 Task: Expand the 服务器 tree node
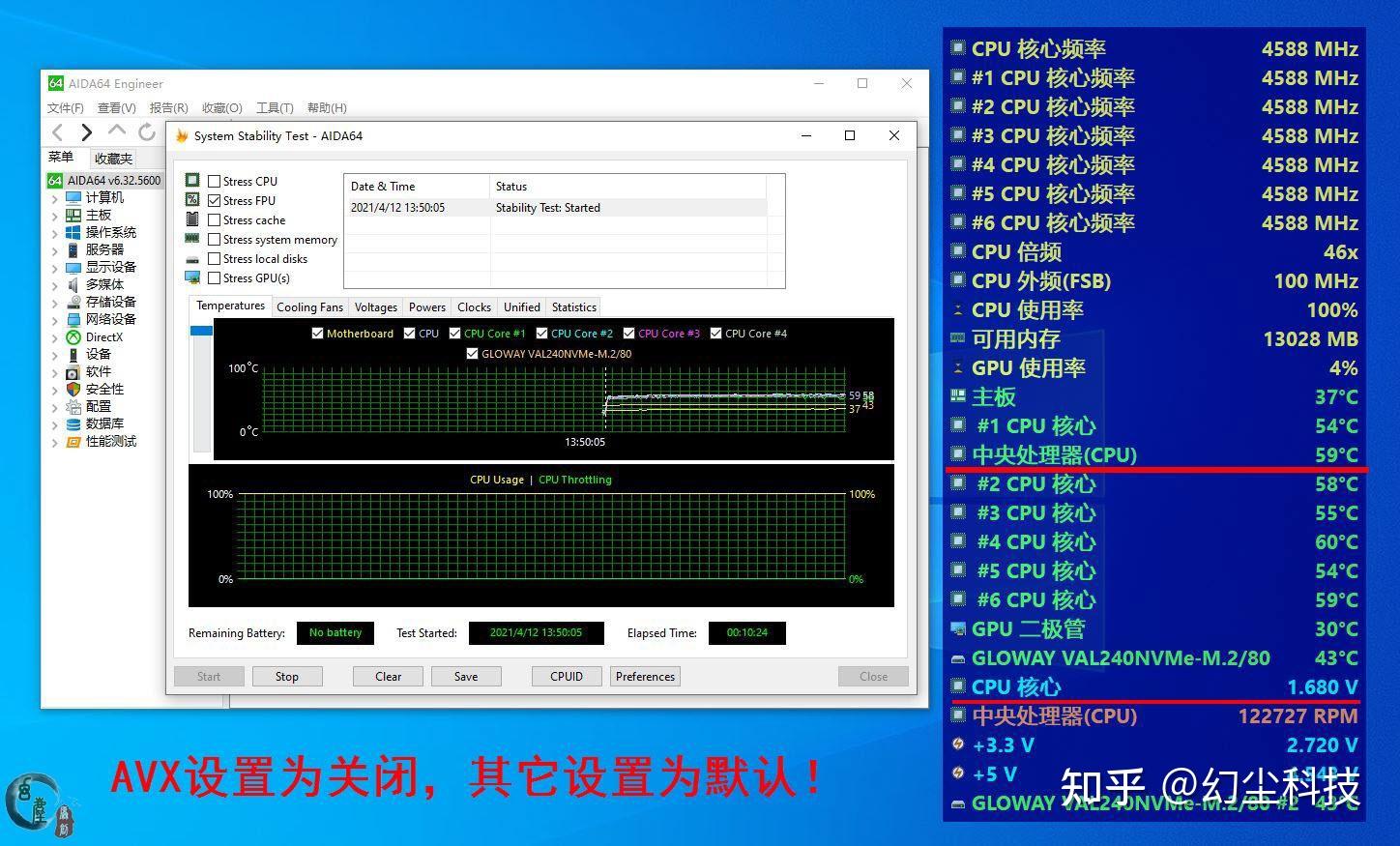(54, 250)
